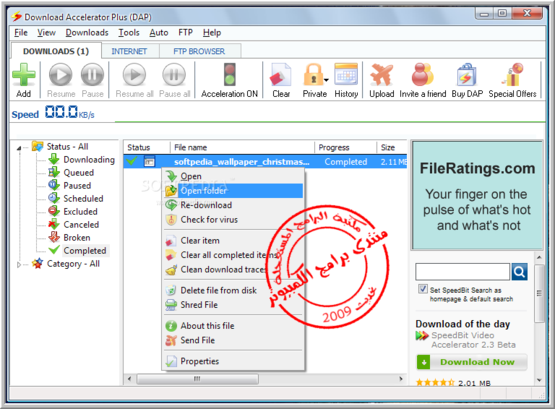555x409 pixels.
Task: Toggle the Acceleration ON traffic light
Action: (x=230, y=74)
